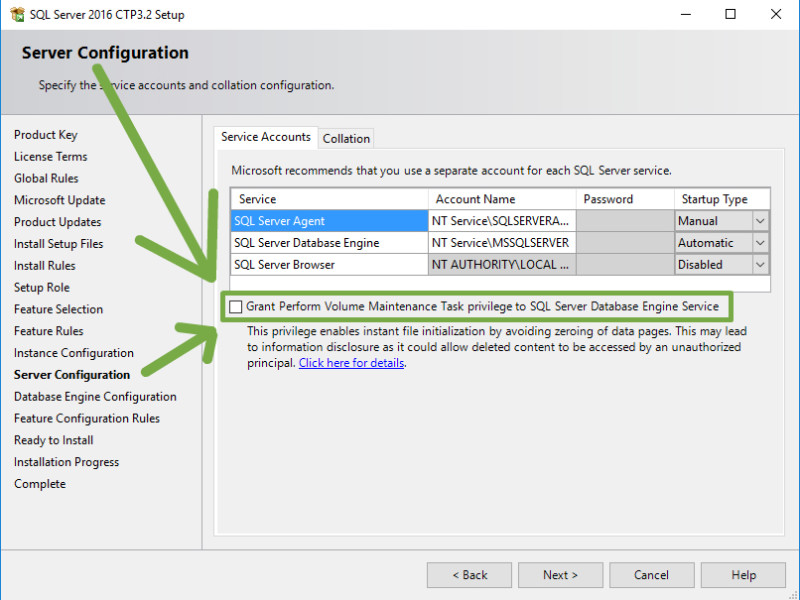
Task: Click the Password column header
Action: click(x=625, y=199)
